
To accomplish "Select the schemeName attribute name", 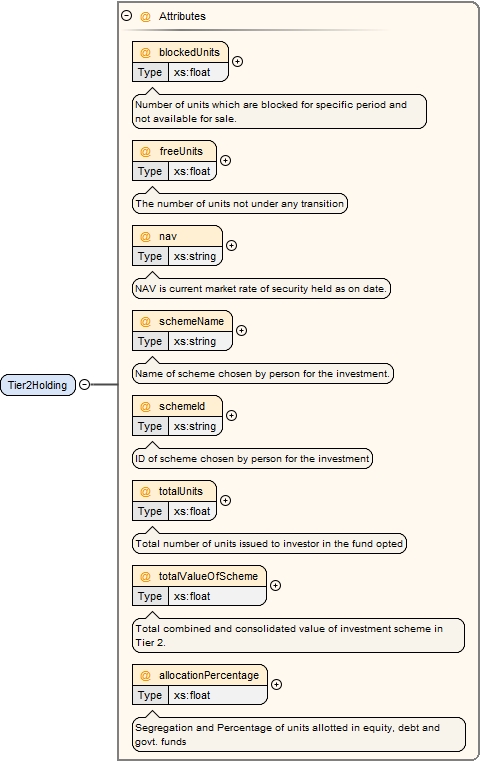I will click(x=191, y=321).
